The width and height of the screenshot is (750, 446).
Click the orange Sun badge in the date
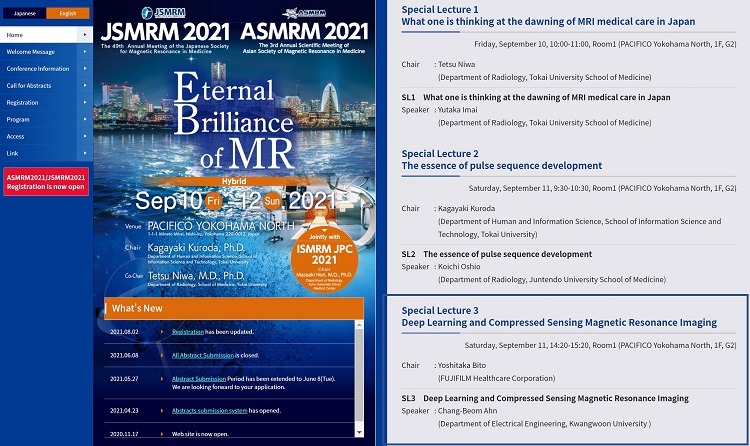272,201
